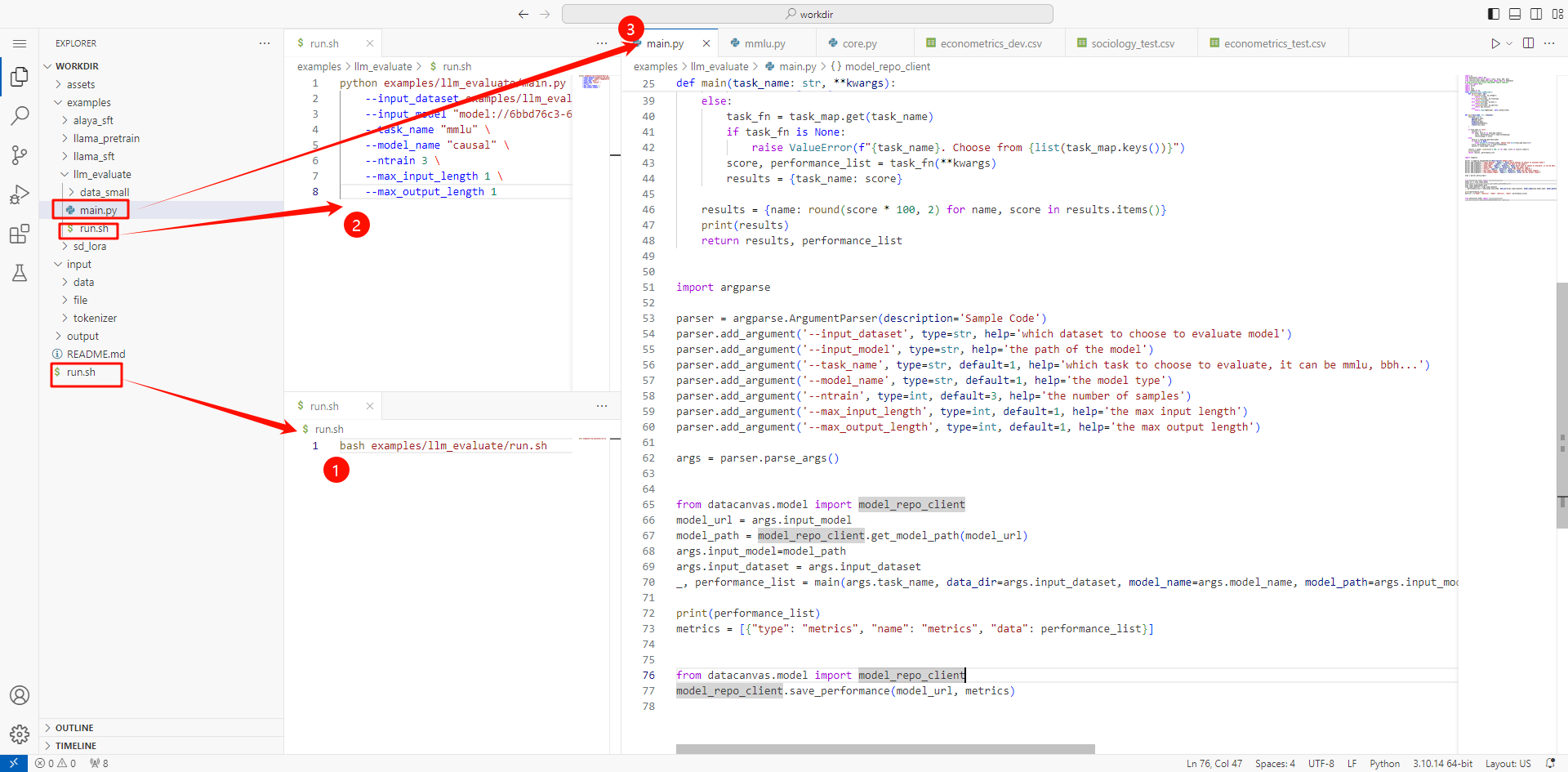1568x772 pixels.
Task: Toggle the secondary sidebar layout button
Action: tap(1536, 14)
